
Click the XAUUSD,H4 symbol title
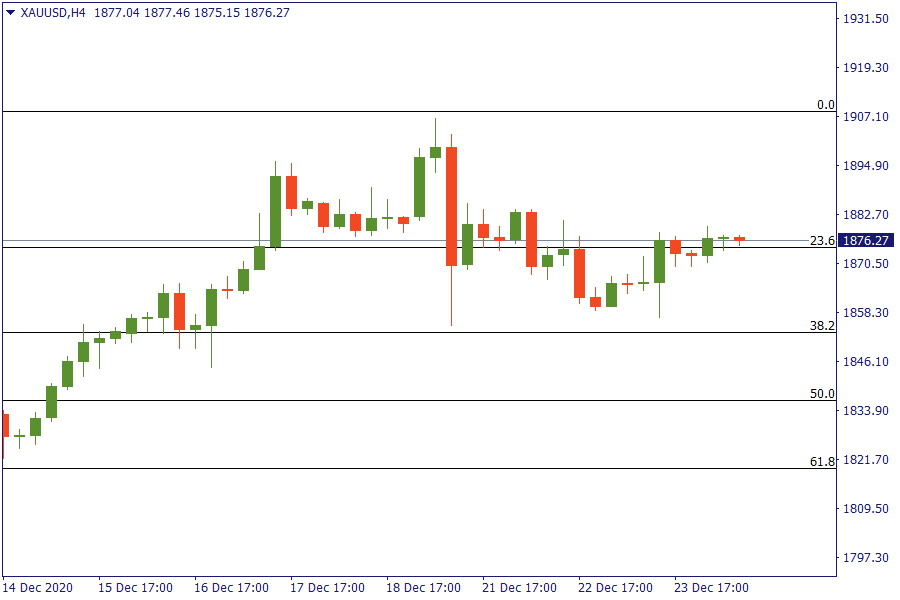pyautogui.click(x=52, y=13)
